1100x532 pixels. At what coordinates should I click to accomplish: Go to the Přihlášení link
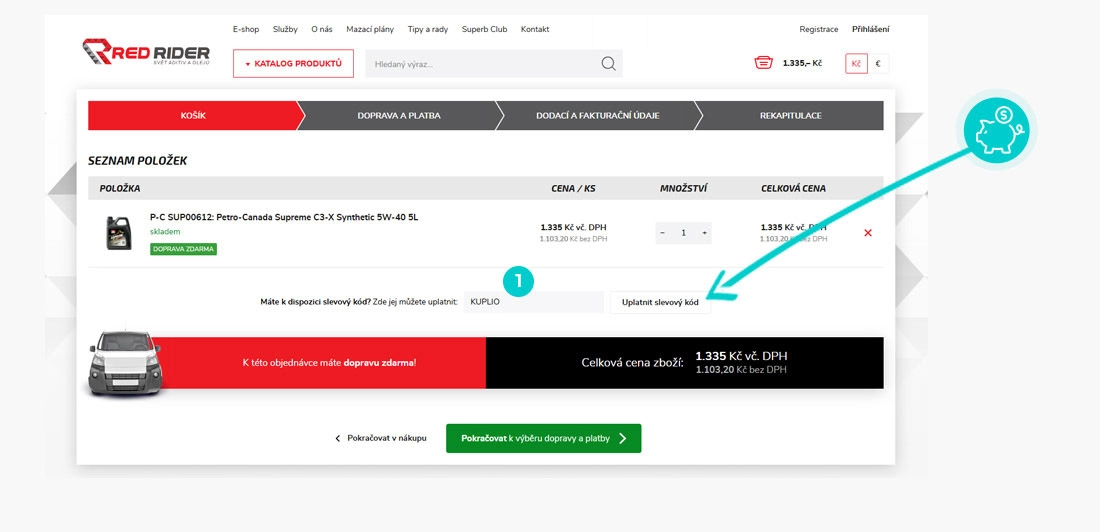point(871,29)
